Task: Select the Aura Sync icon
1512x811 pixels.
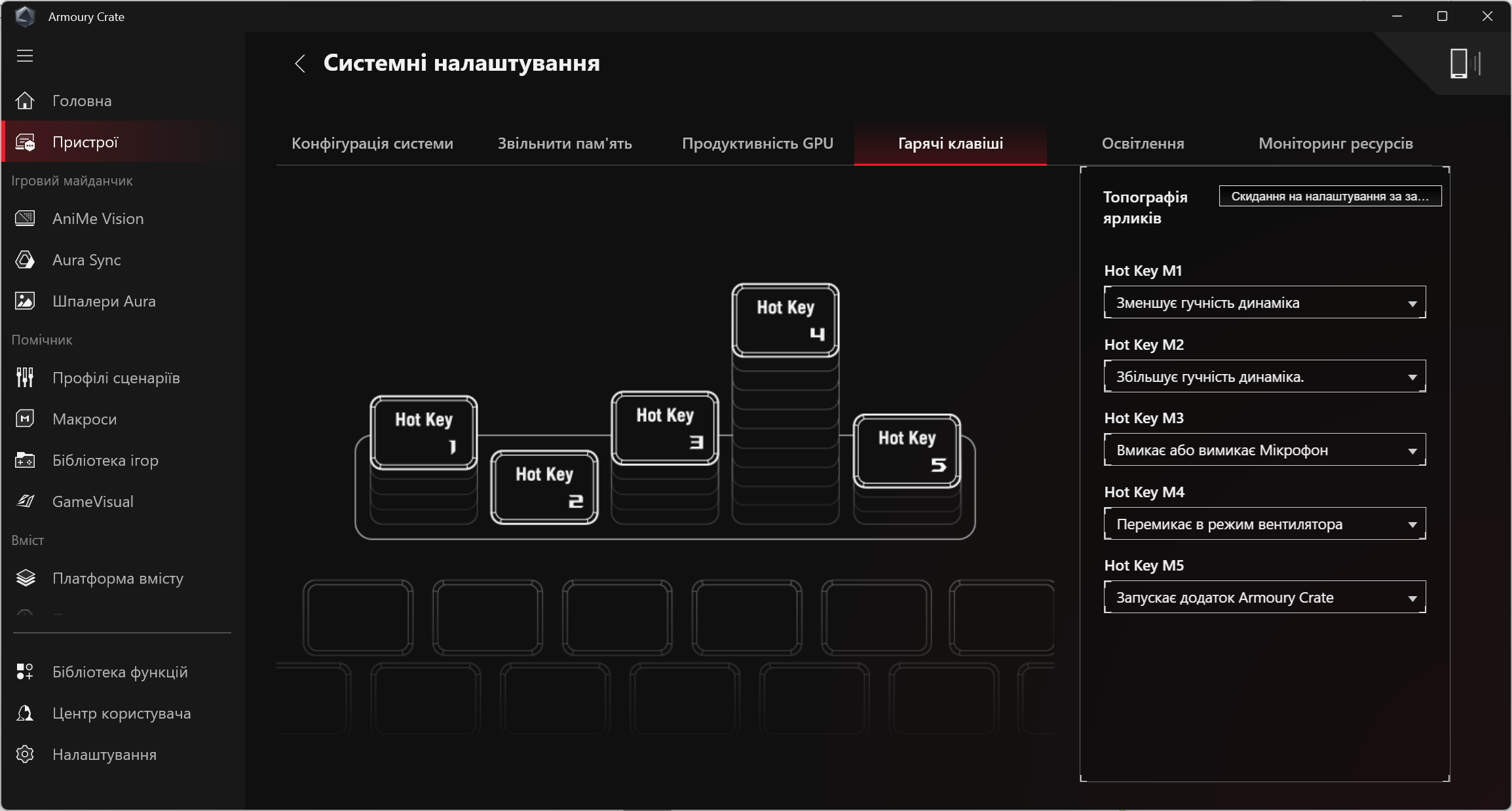Action: (x=25, y=260)
